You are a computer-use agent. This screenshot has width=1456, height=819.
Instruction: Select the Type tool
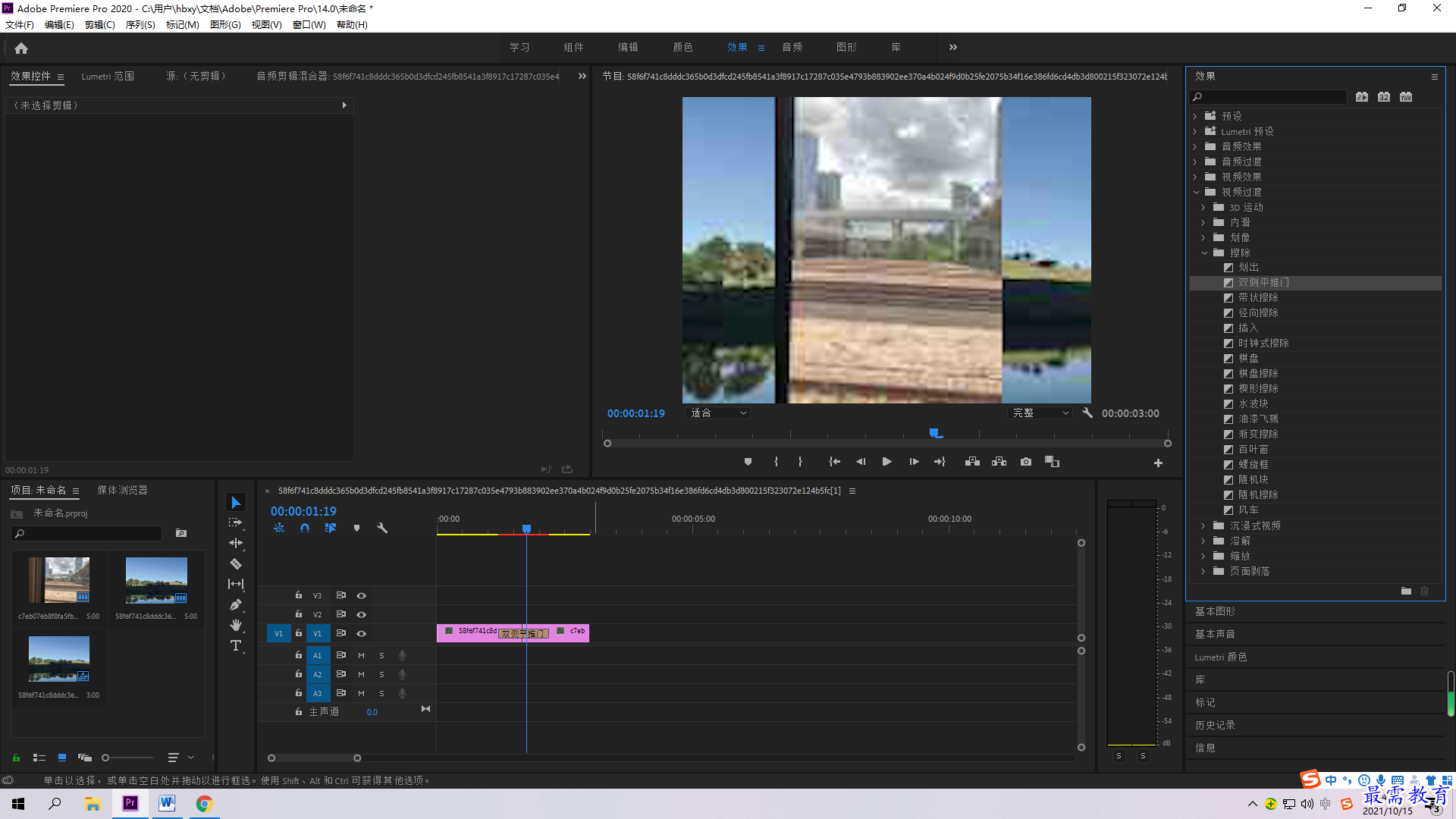tap(236, 645)
